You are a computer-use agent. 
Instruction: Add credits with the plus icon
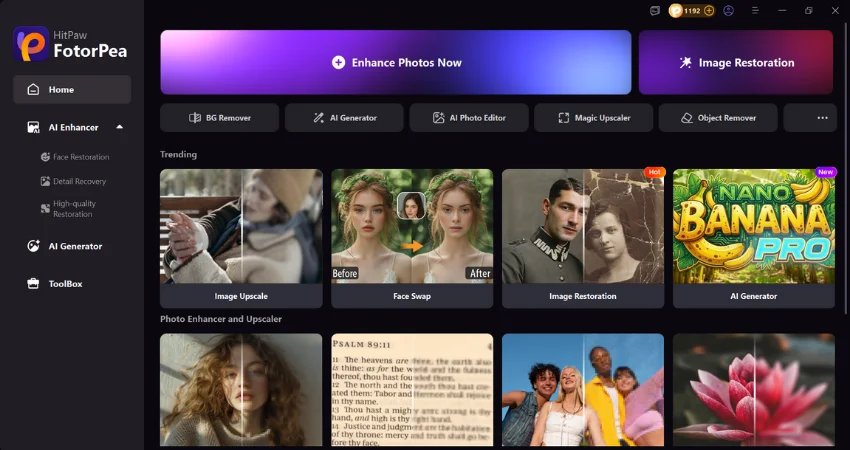point(709,10)
